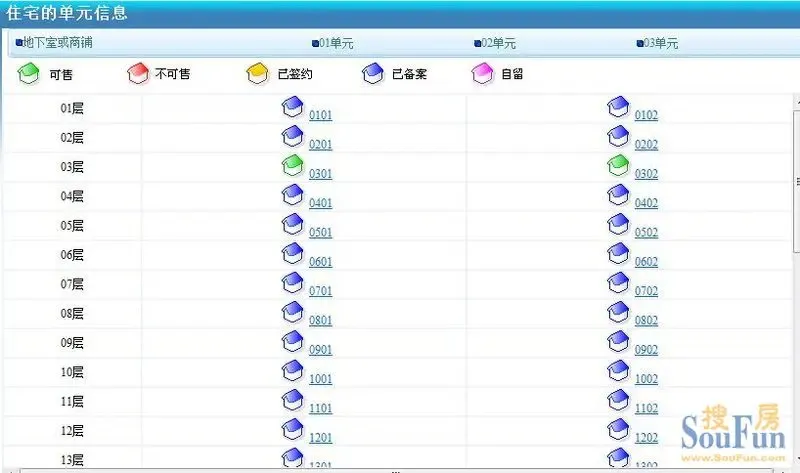Click the blue house icon for unit 0102
This screenshot has height=473, width=800.
tap(618, 107)
